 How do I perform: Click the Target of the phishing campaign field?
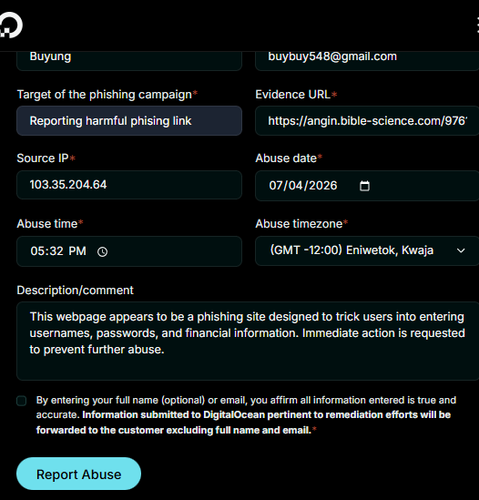coord(129,121)
